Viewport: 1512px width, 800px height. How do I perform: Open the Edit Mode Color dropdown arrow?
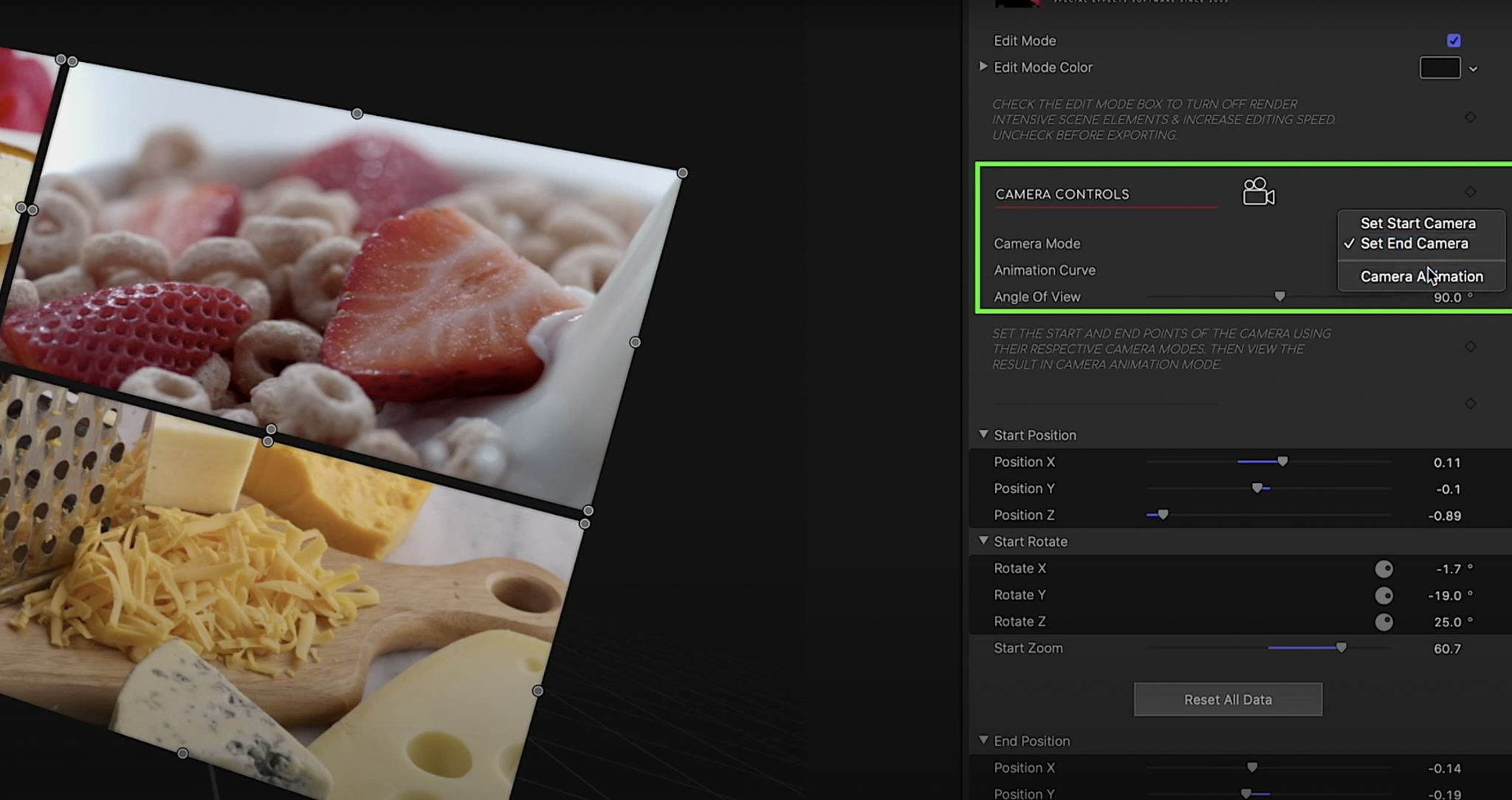tap(1473, 69)
